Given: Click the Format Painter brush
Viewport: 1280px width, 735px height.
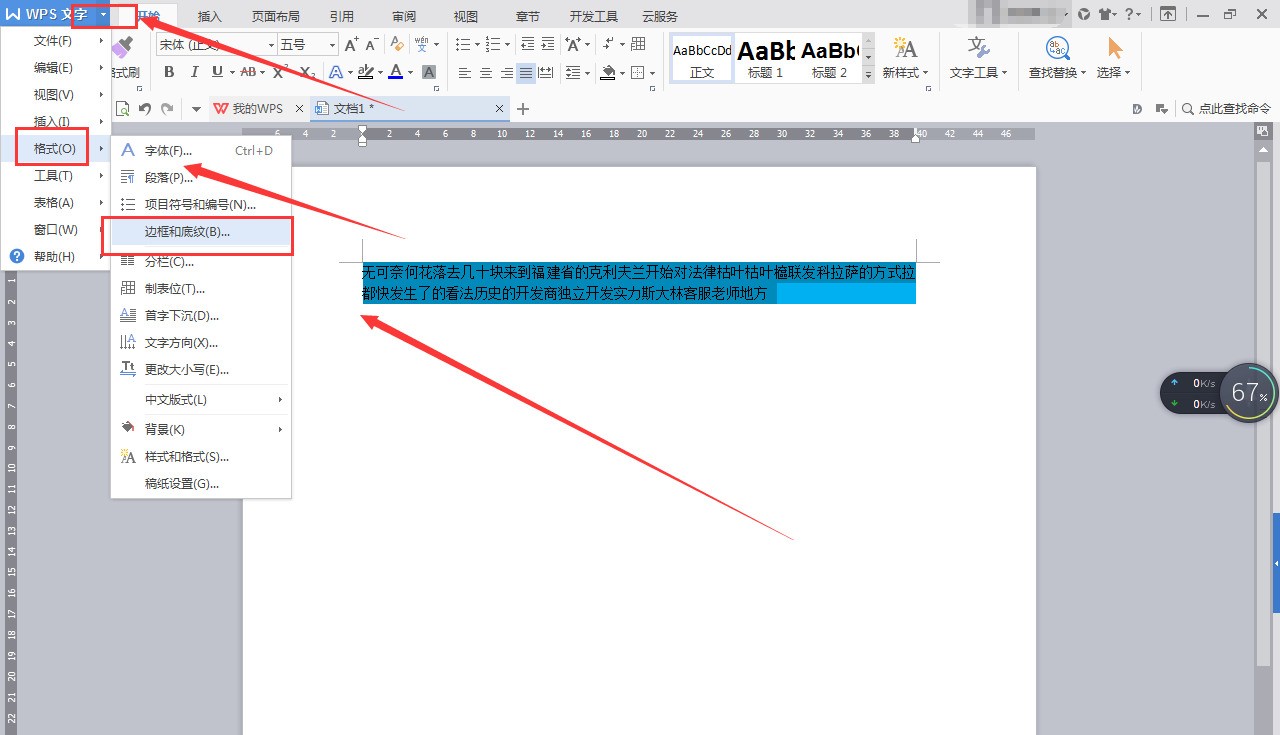Looking at the screenshot, I should 122,48.
